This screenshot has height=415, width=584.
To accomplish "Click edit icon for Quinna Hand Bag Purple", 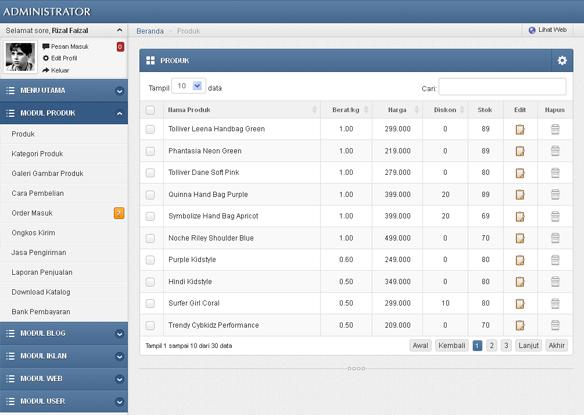I will pos(520,194).
